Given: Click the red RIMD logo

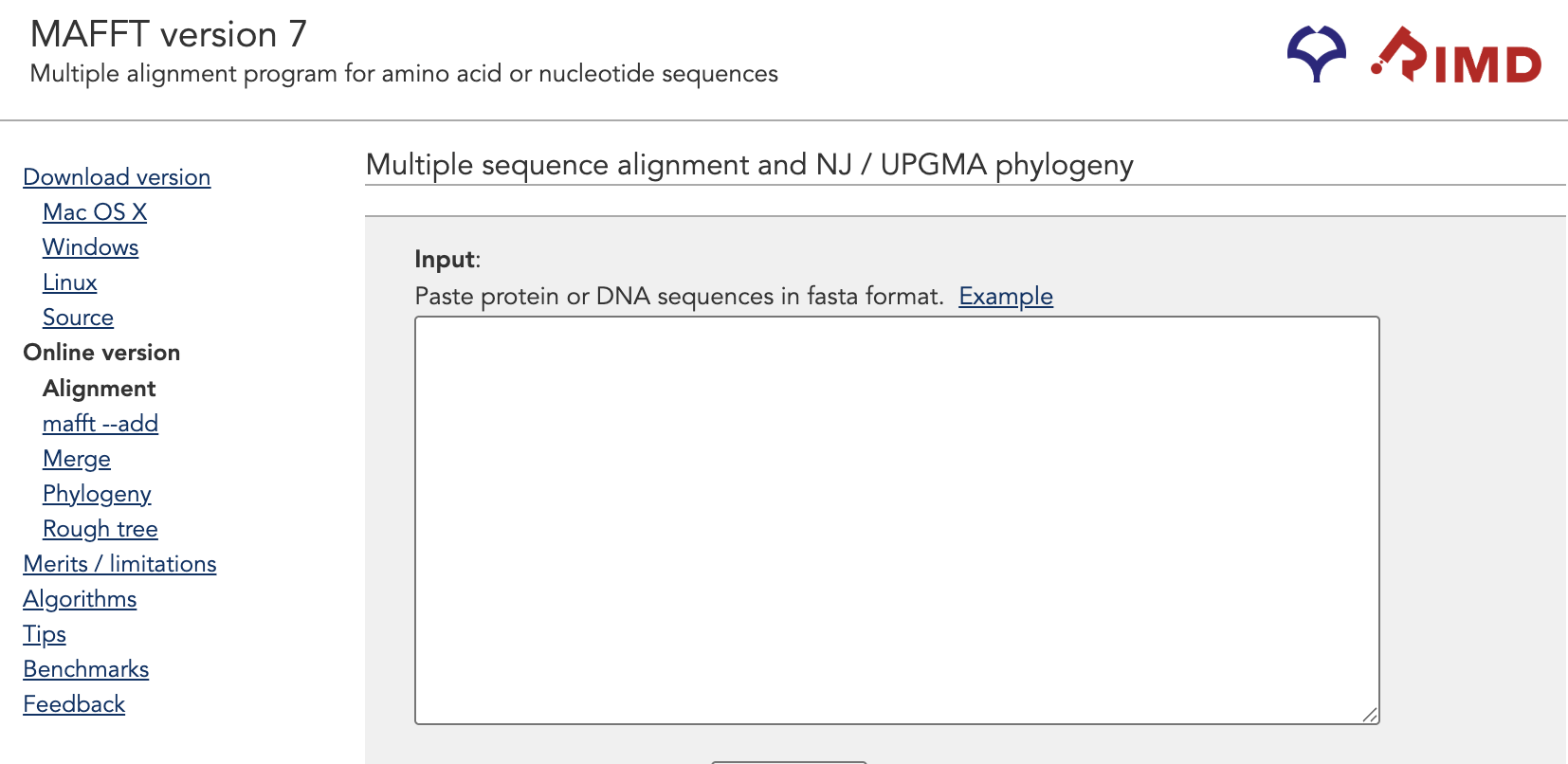Looking at the screenshot, I should tap(1457, 56).
